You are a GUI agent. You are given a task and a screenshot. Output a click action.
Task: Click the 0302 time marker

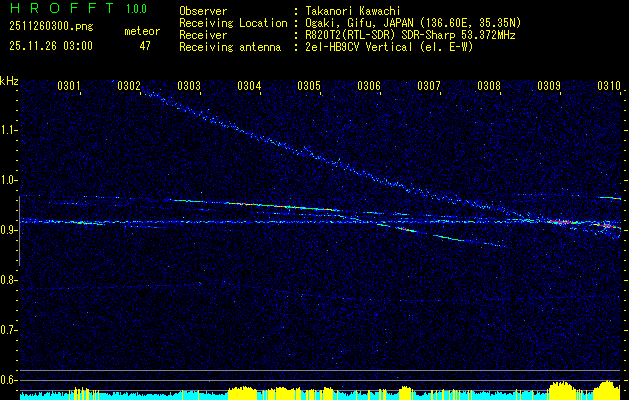pyautogui.click(x=129, y=85)
